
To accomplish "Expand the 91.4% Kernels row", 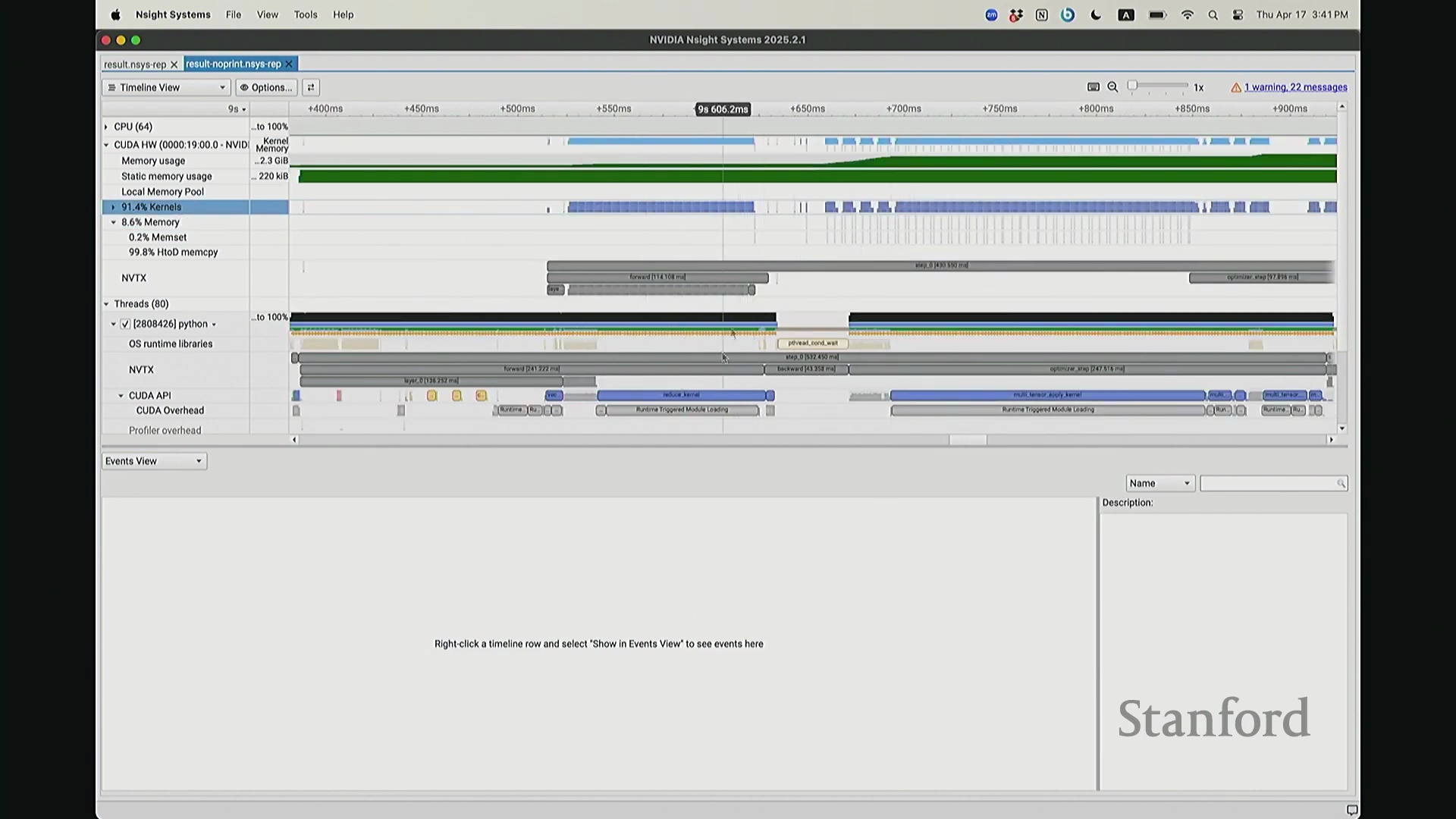I will [114, 207].
